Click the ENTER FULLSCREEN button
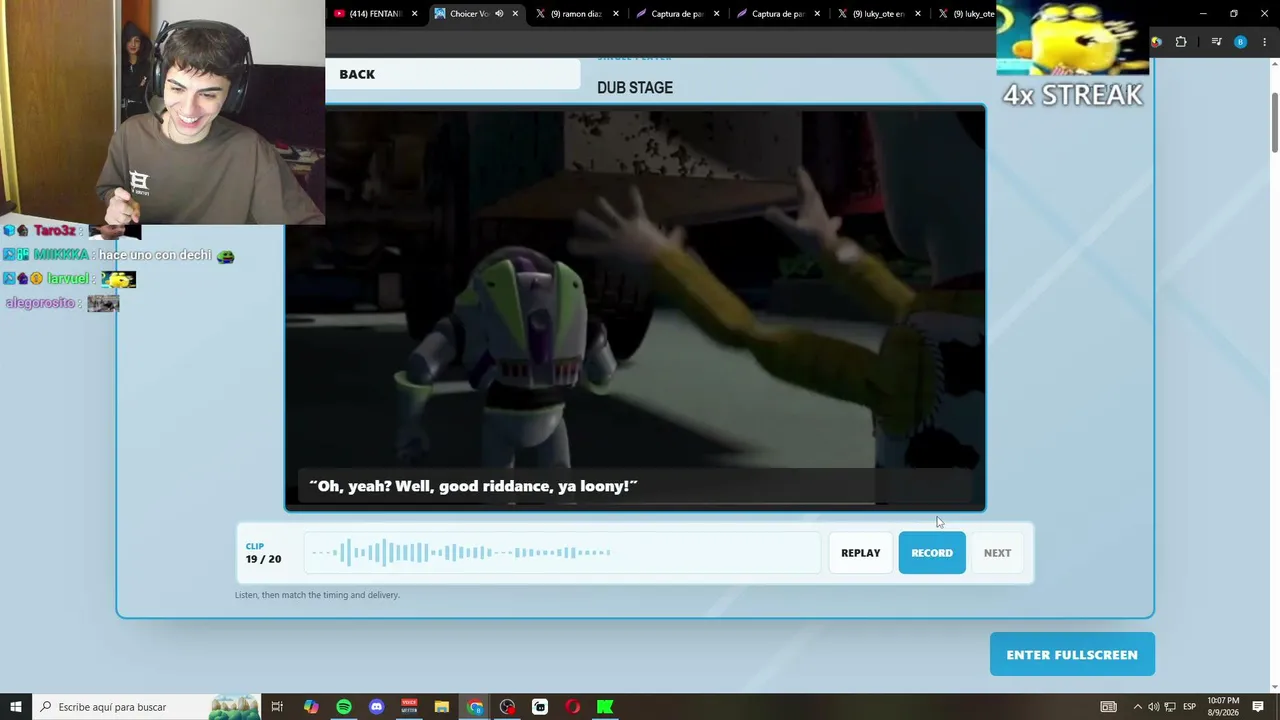The width and height of the screenshot is (1280, 720). [x=1072, y=655]
